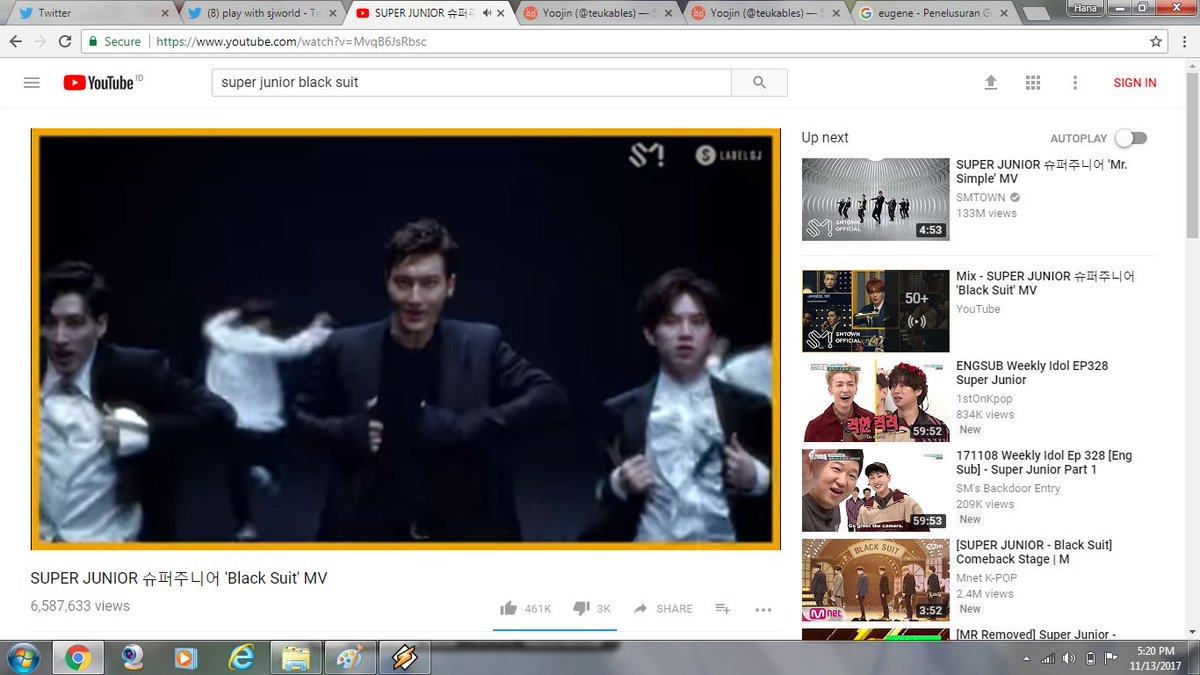Screen dimensions: 1200x675
Task: Click the Share arrow icon
Action: [x=641, y=608]
